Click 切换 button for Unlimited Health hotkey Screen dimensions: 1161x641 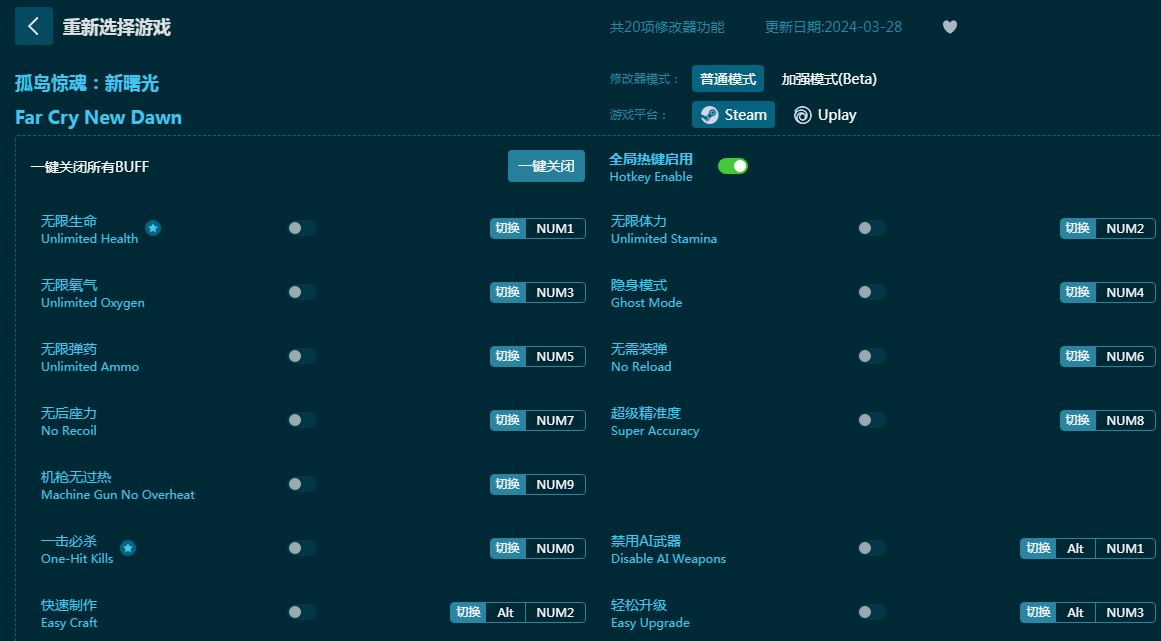[508, 229]
